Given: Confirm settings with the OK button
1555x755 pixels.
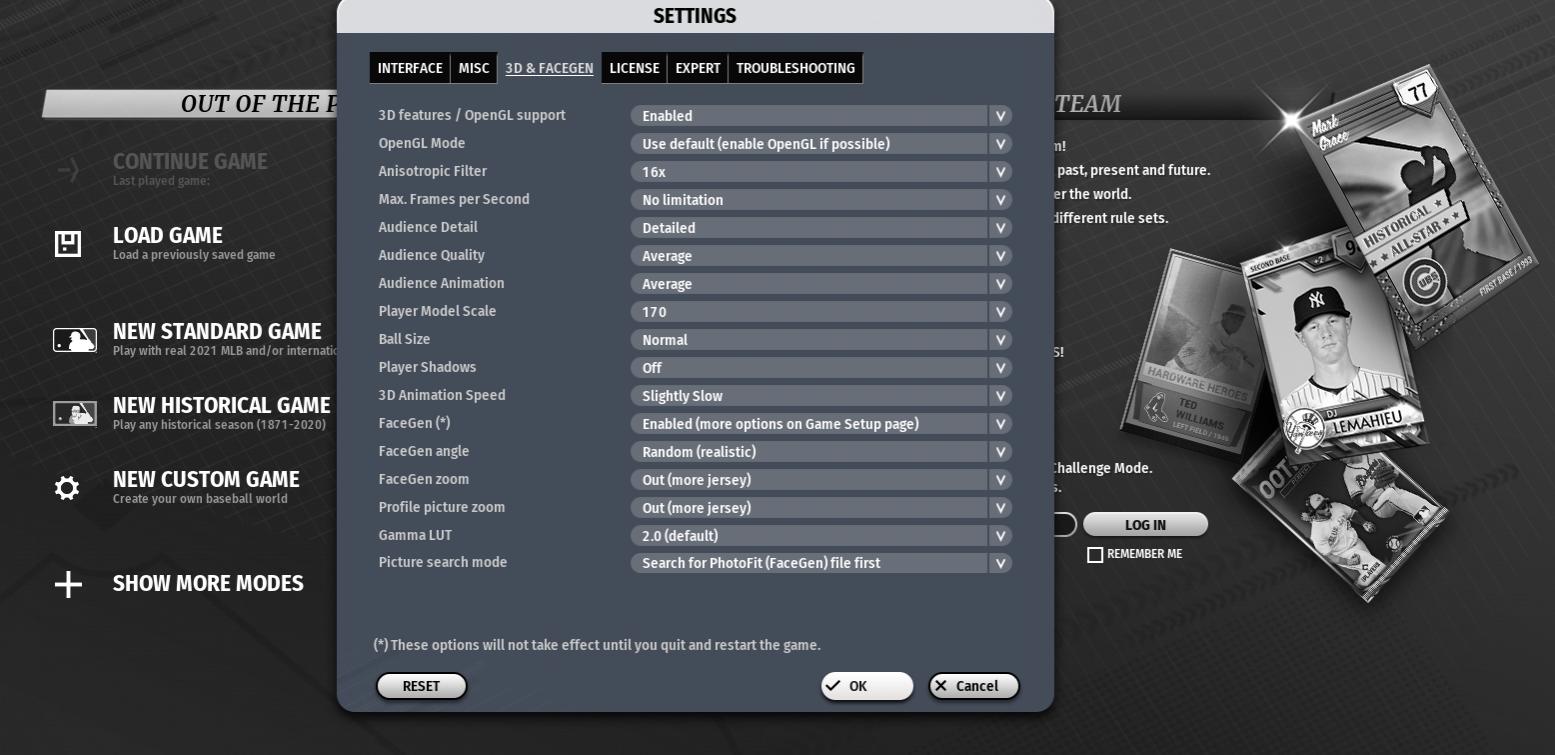Looking at the screenshot, I should [x=867, y=686].
